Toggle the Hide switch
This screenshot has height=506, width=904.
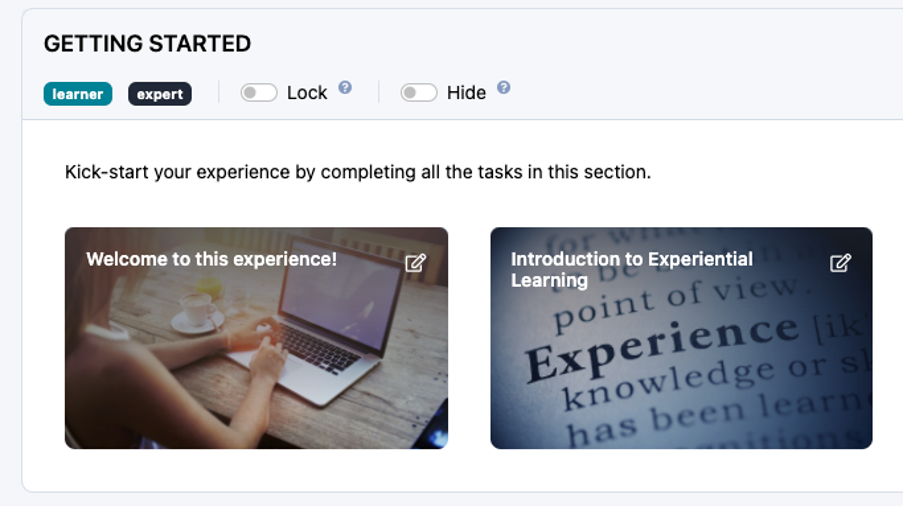[419, 93]
